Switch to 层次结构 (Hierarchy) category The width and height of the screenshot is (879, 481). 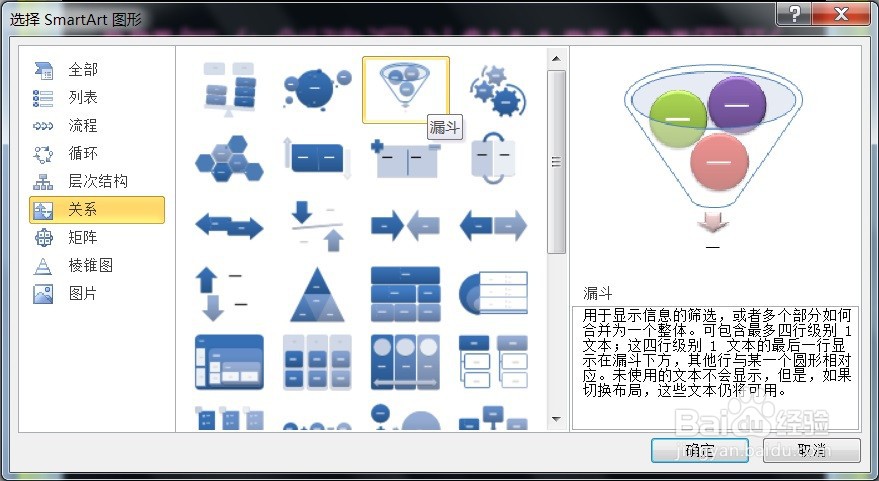click(97, 182)
